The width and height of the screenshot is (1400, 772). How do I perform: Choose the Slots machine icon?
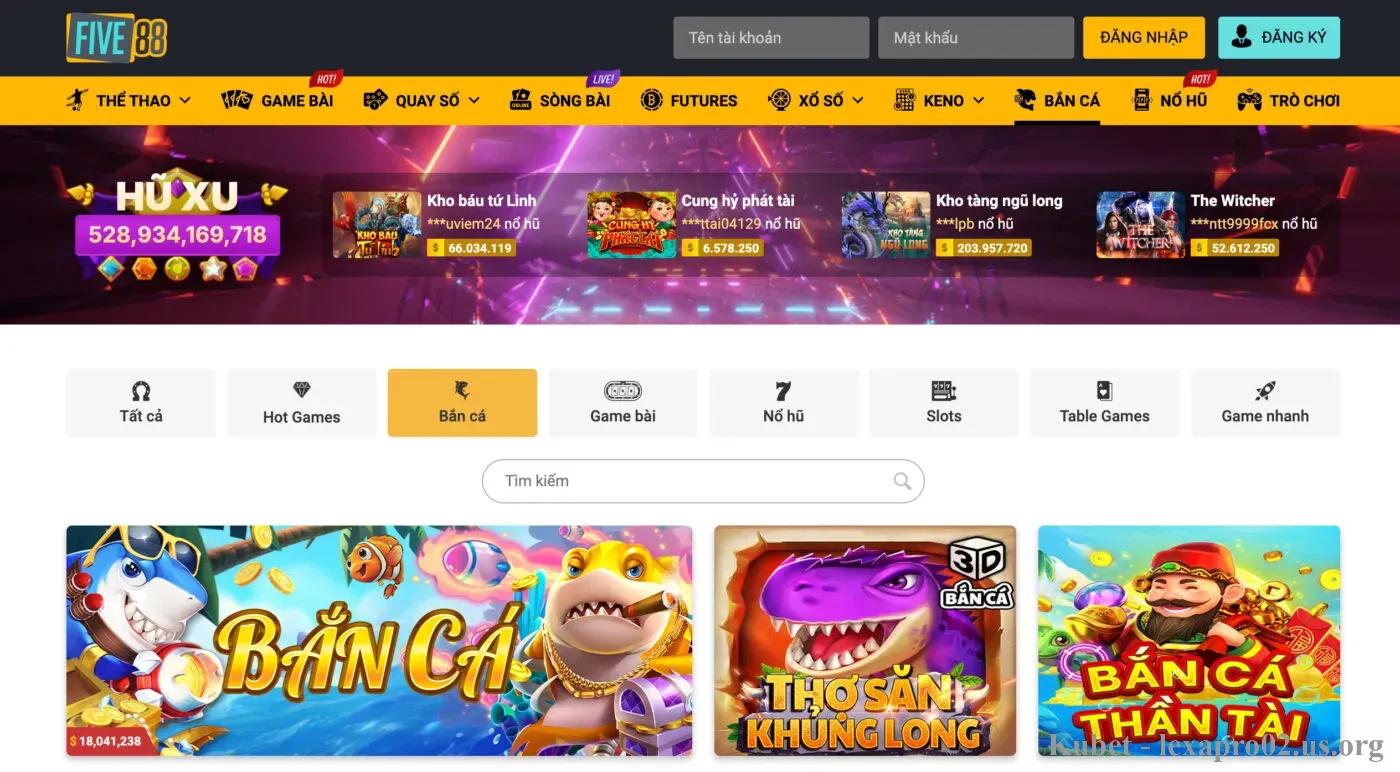[943, 390]
